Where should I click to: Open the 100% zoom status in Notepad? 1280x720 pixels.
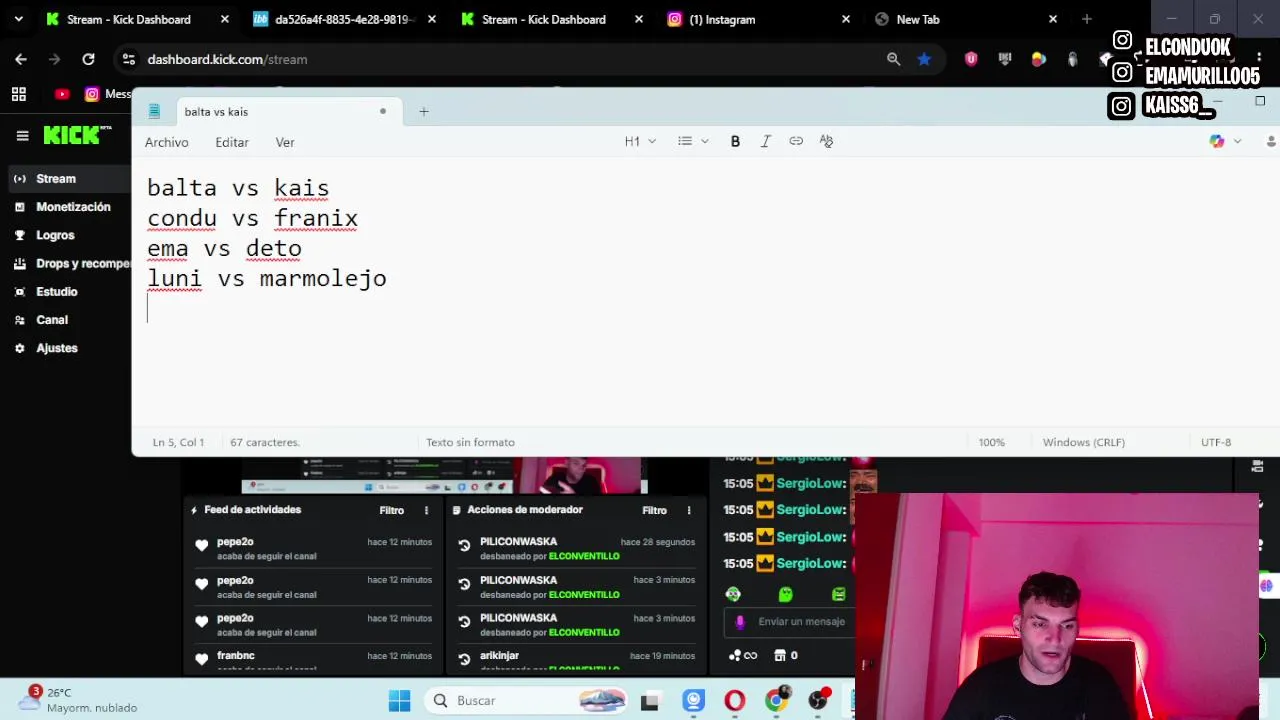click(991, 442)
